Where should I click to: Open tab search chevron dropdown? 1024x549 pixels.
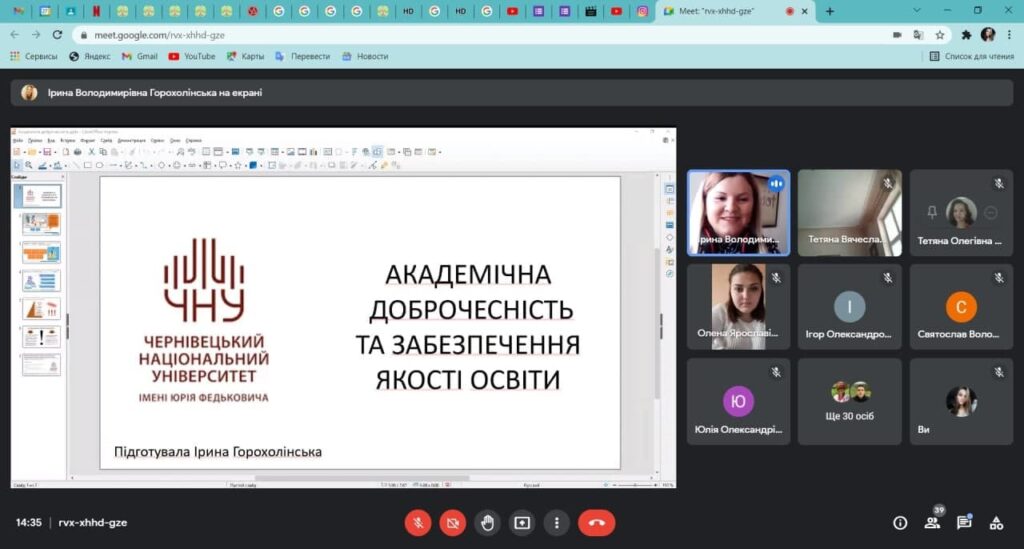(x=917, y=11)
